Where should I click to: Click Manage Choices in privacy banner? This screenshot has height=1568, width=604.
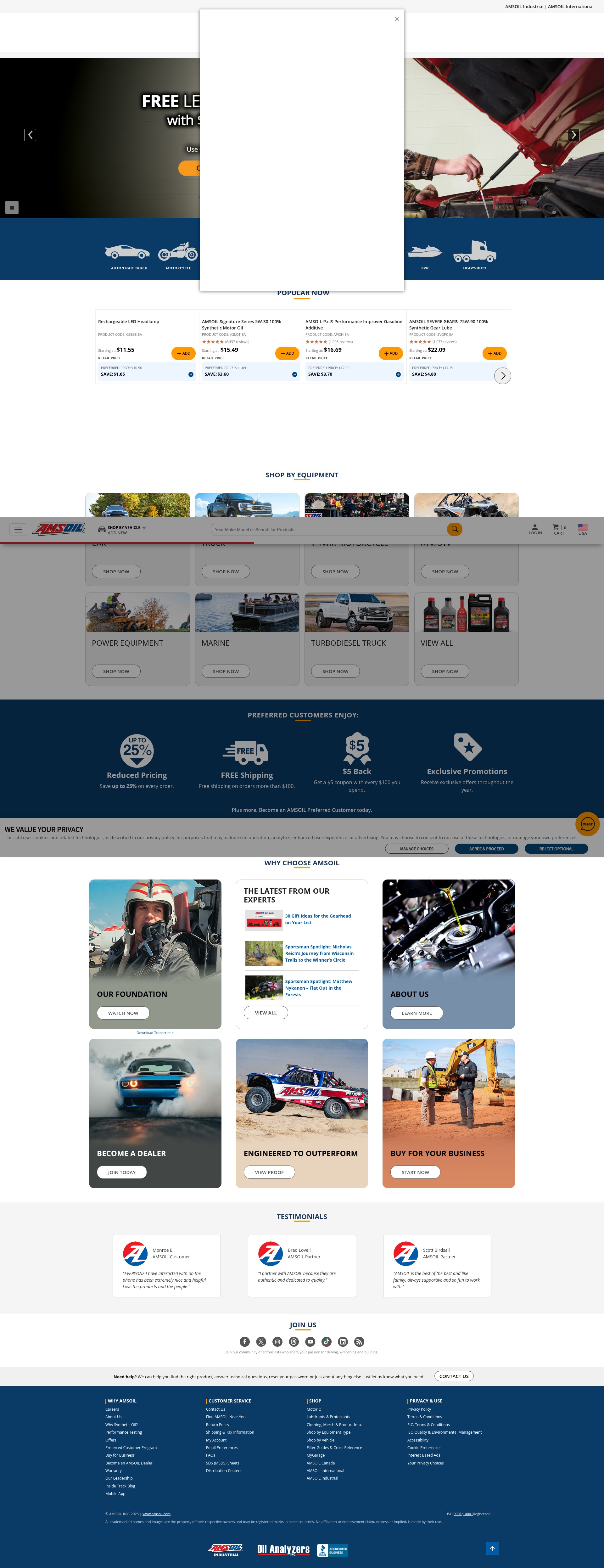pos(417,849)
